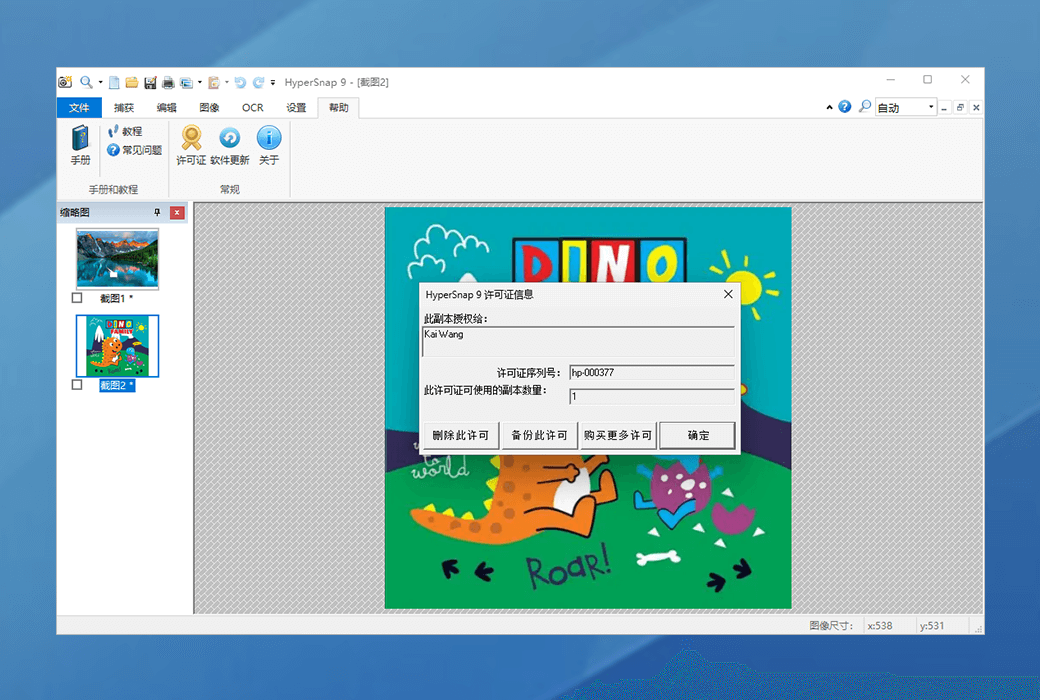This screenshot has width=1040, height=700.
Task: Expand the 自动 zoom dropdown
Action: [x=931, y=108]
